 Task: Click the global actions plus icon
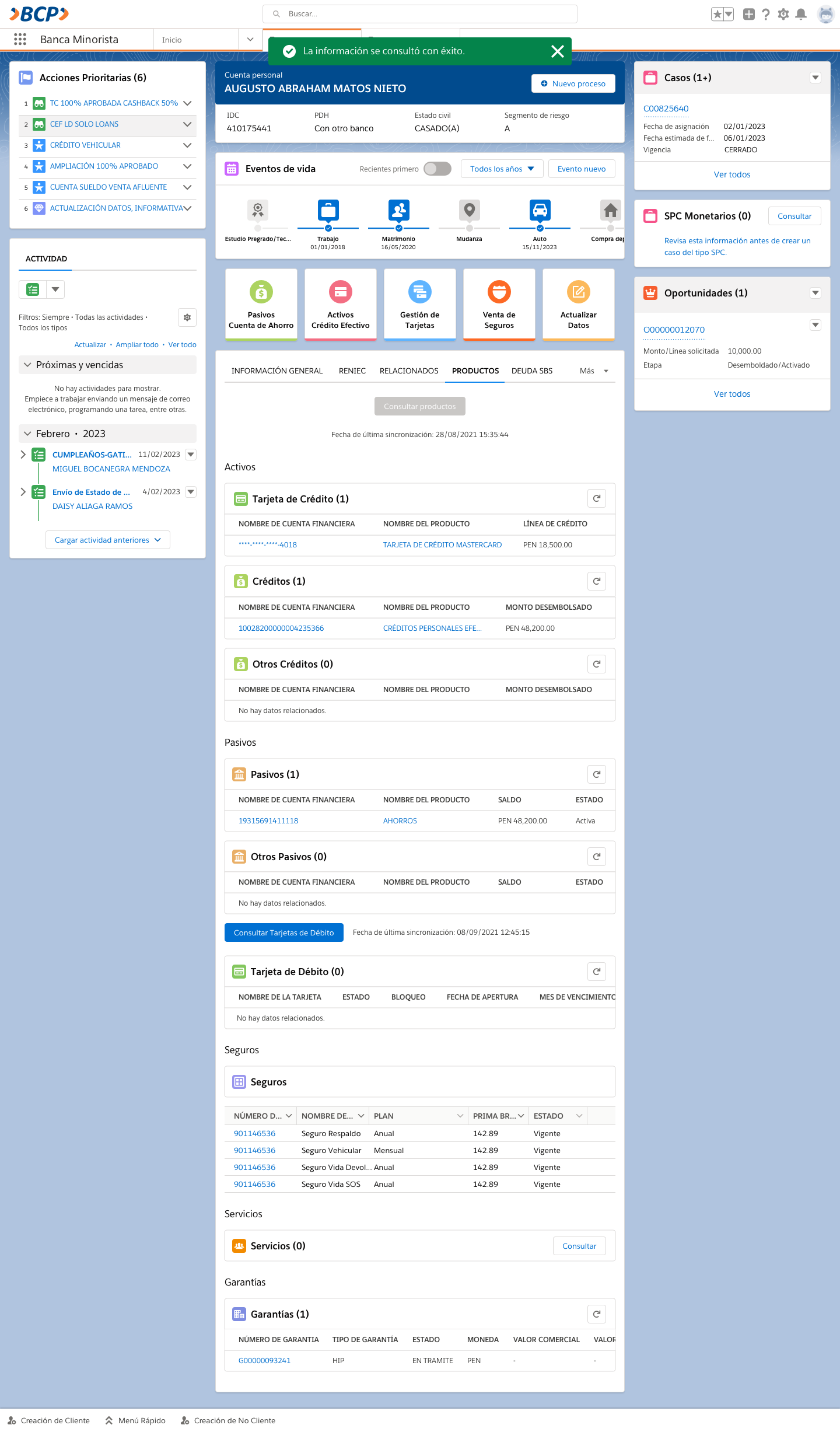[749, 14]
